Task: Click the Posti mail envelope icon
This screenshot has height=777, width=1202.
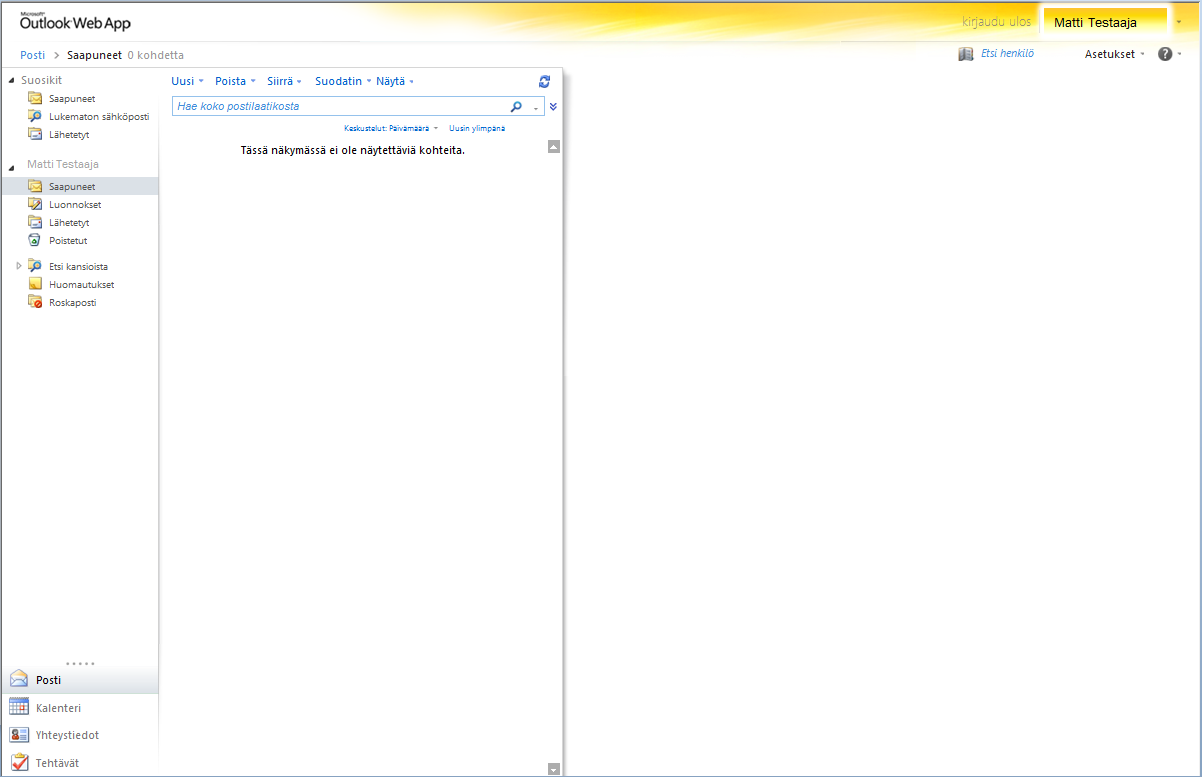Action: coord(19,679)
